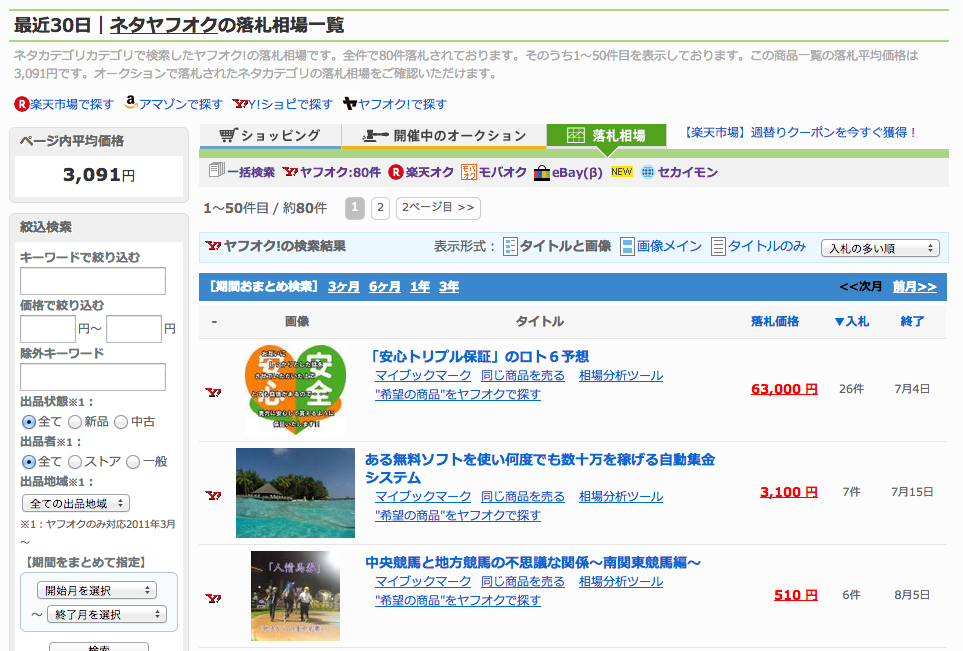
Task: Select the title-only display icon
Action: pos(718,246)
